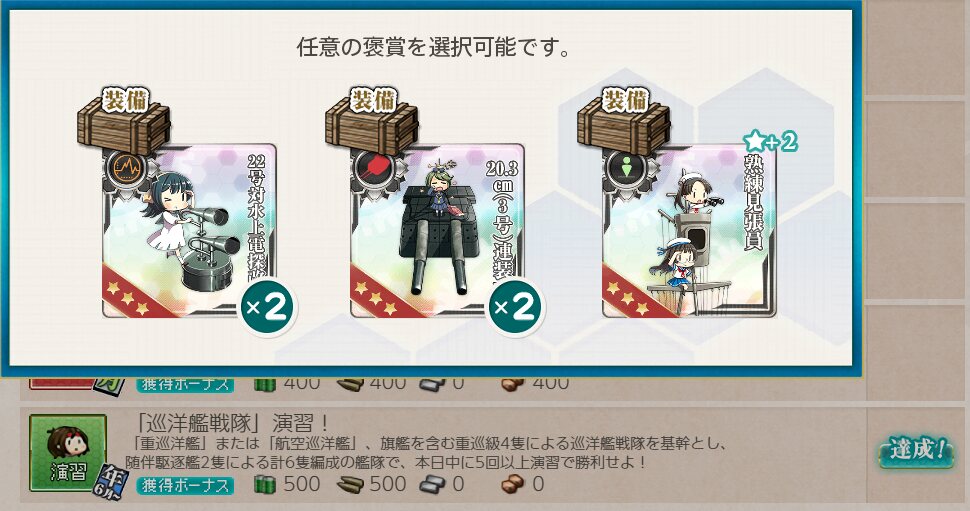The image size is (970, 511).
Task: Click the x2 badge on gun card
Action: click(x=516, y=307)
